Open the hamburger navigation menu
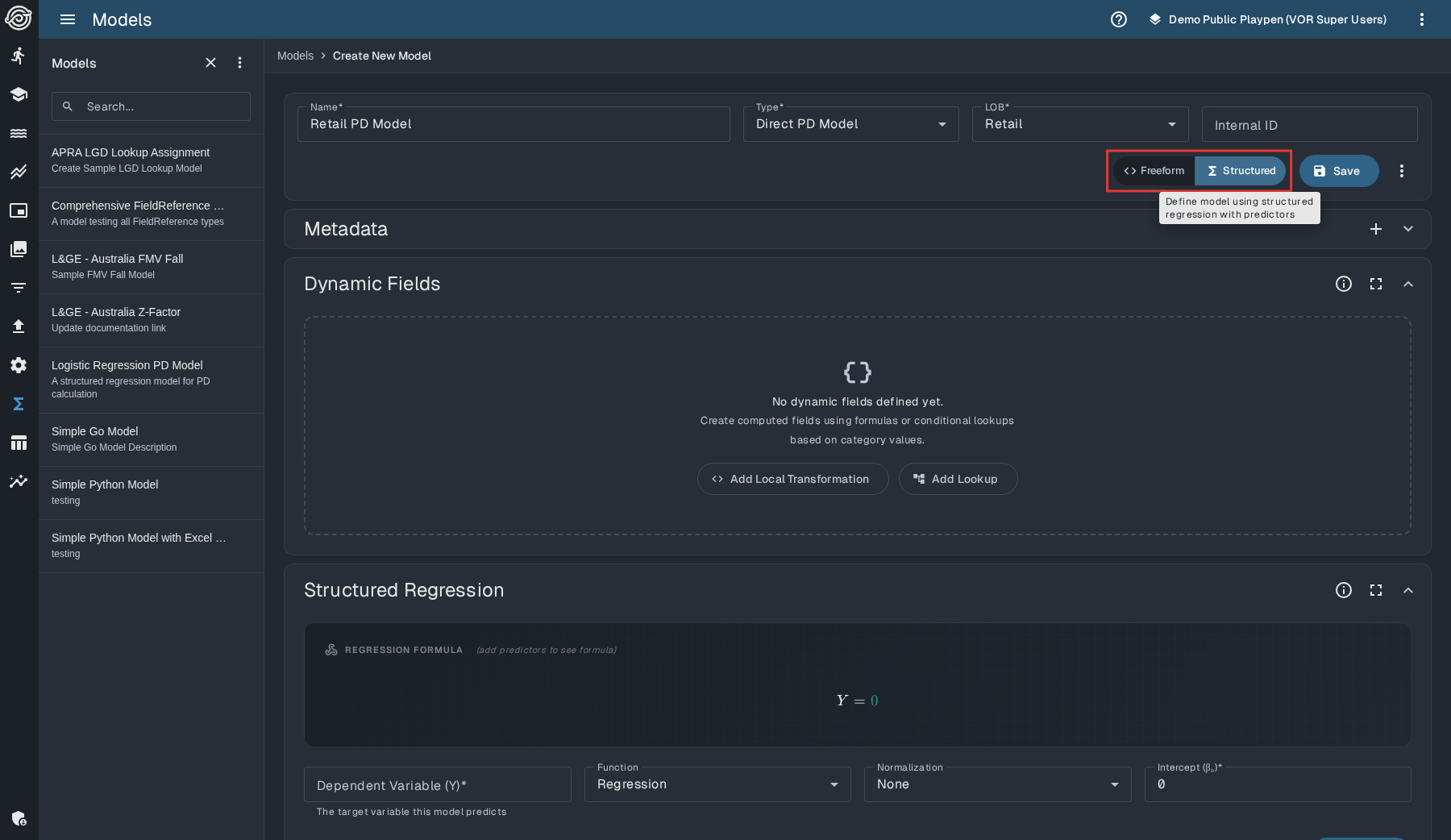This screenshot has height=840, width=1451. [x=68, y=19]
